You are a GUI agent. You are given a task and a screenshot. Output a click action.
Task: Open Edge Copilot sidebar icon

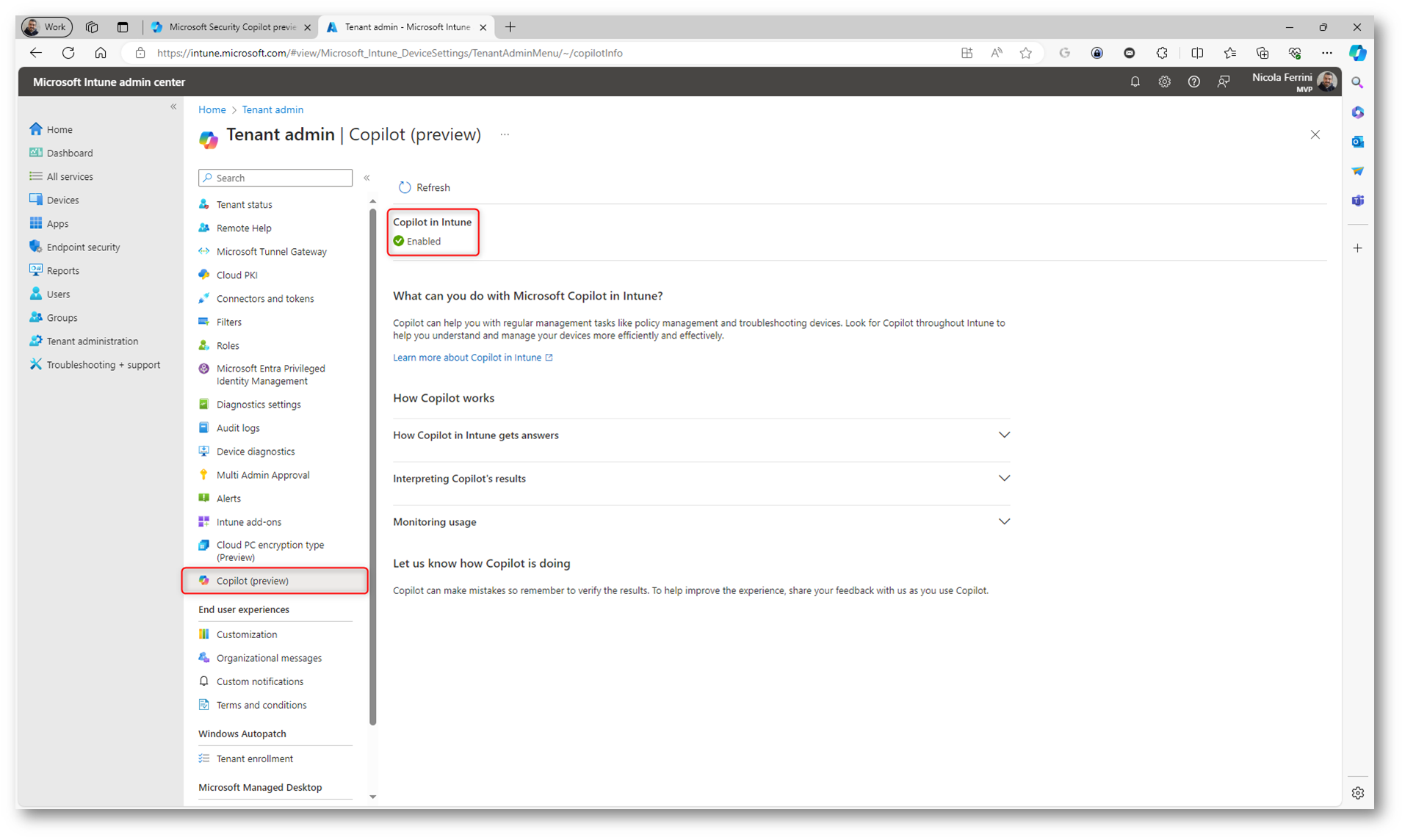(x=1357, y=53)
